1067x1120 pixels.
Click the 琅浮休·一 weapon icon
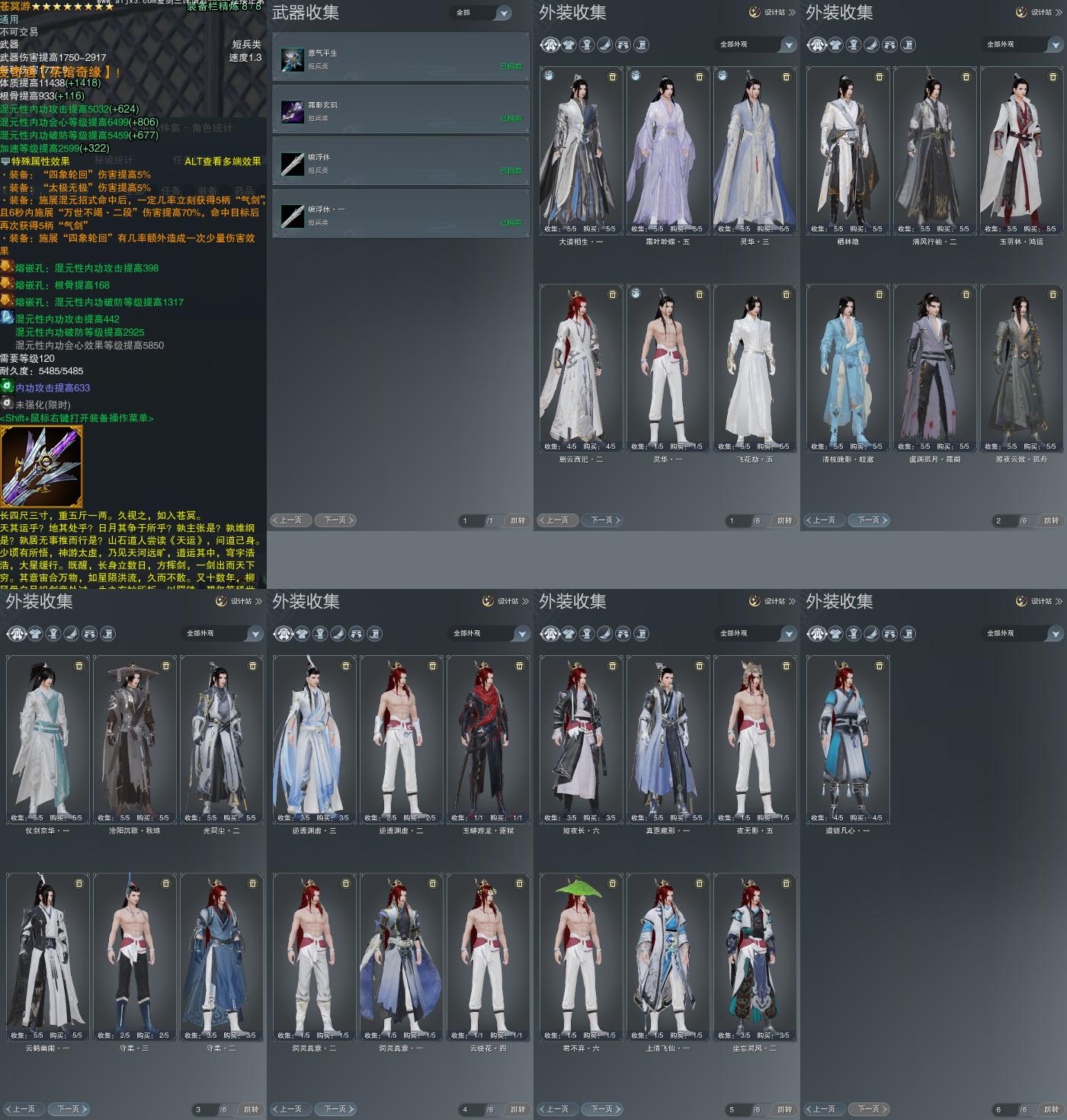292,216
